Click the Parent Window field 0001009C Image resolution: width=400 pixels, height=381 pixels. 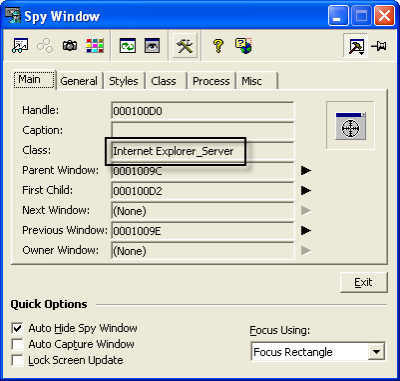pyautogui.click(x=203, y=171)
